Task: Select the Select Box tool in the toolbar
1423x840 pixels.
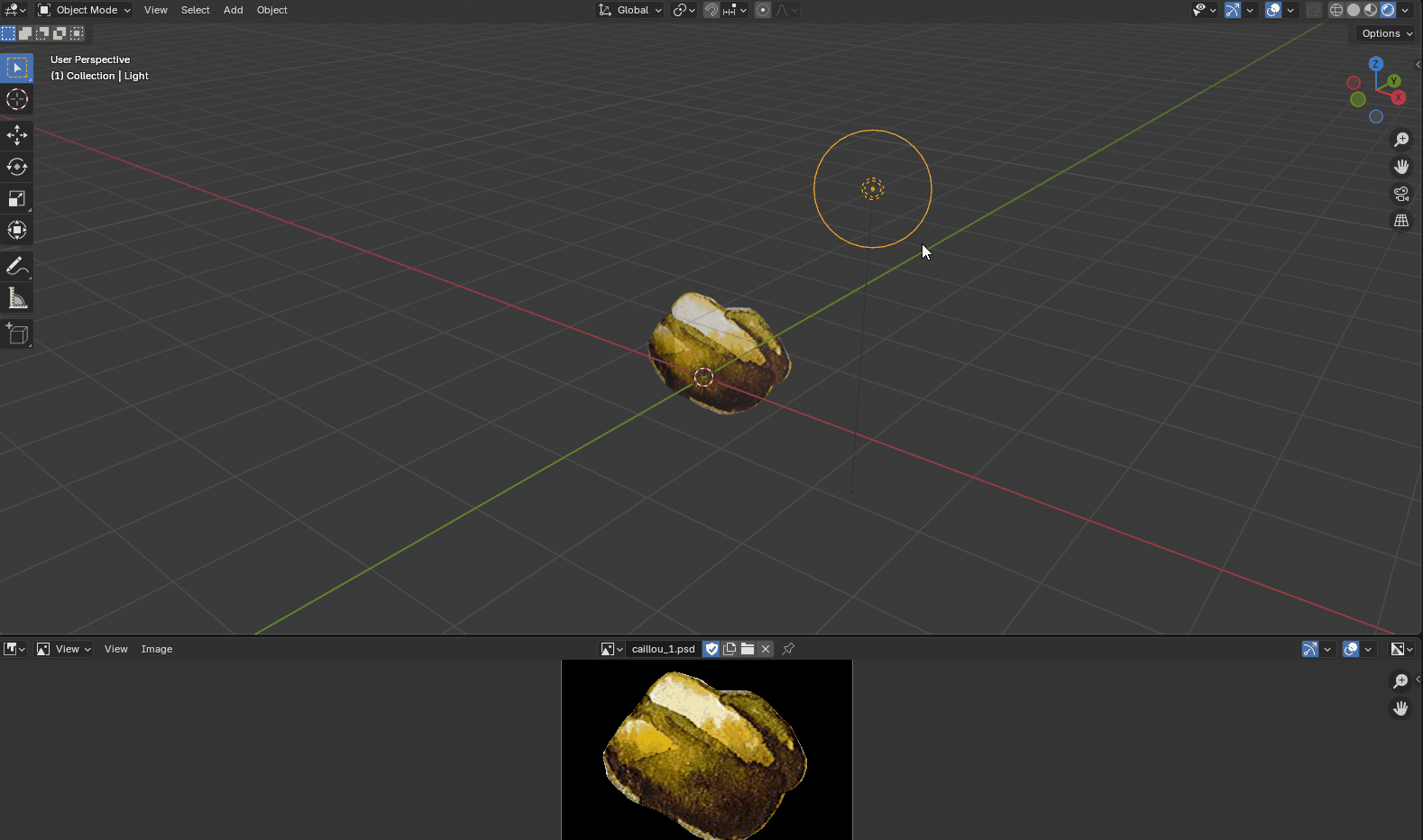Action: (x=17, y=68)
